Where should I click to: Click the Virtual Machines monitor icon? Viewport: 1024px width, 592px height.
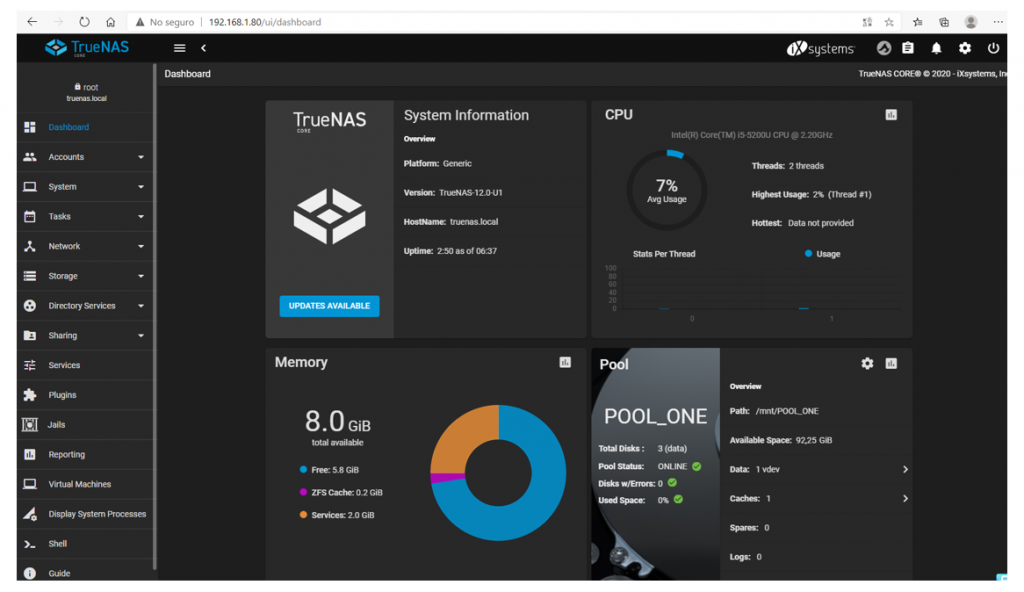click(x=30, y=484)
